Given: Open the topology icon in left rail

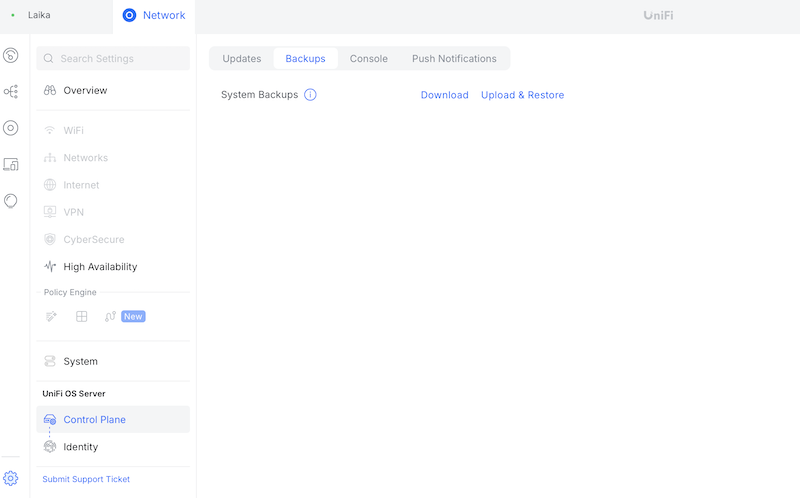Looking at the screenshot, I should [x=11, y=91].
